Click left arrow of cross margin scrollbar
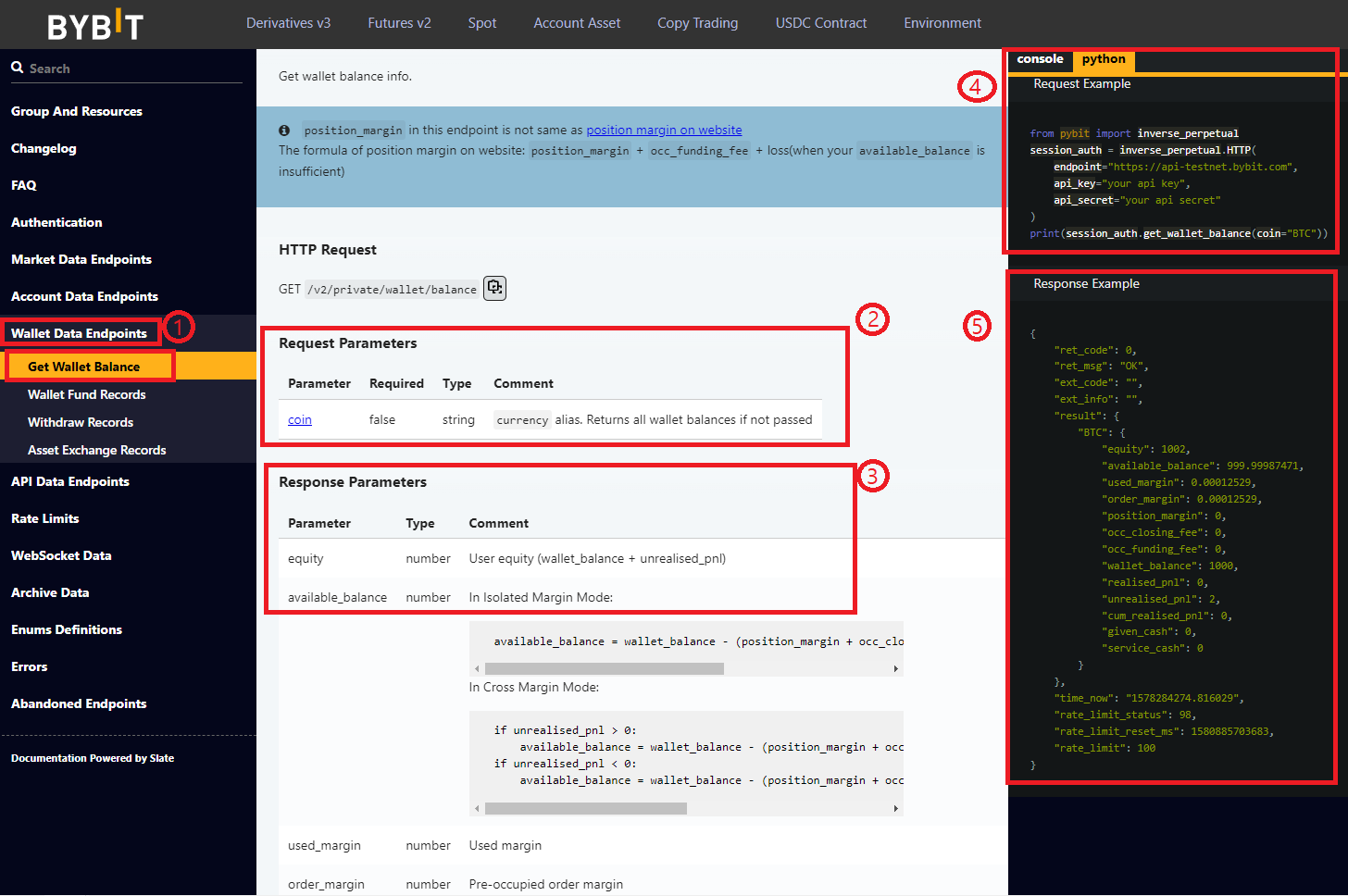This screenshot has width=1348, height=896. click(x=477, y=808)
